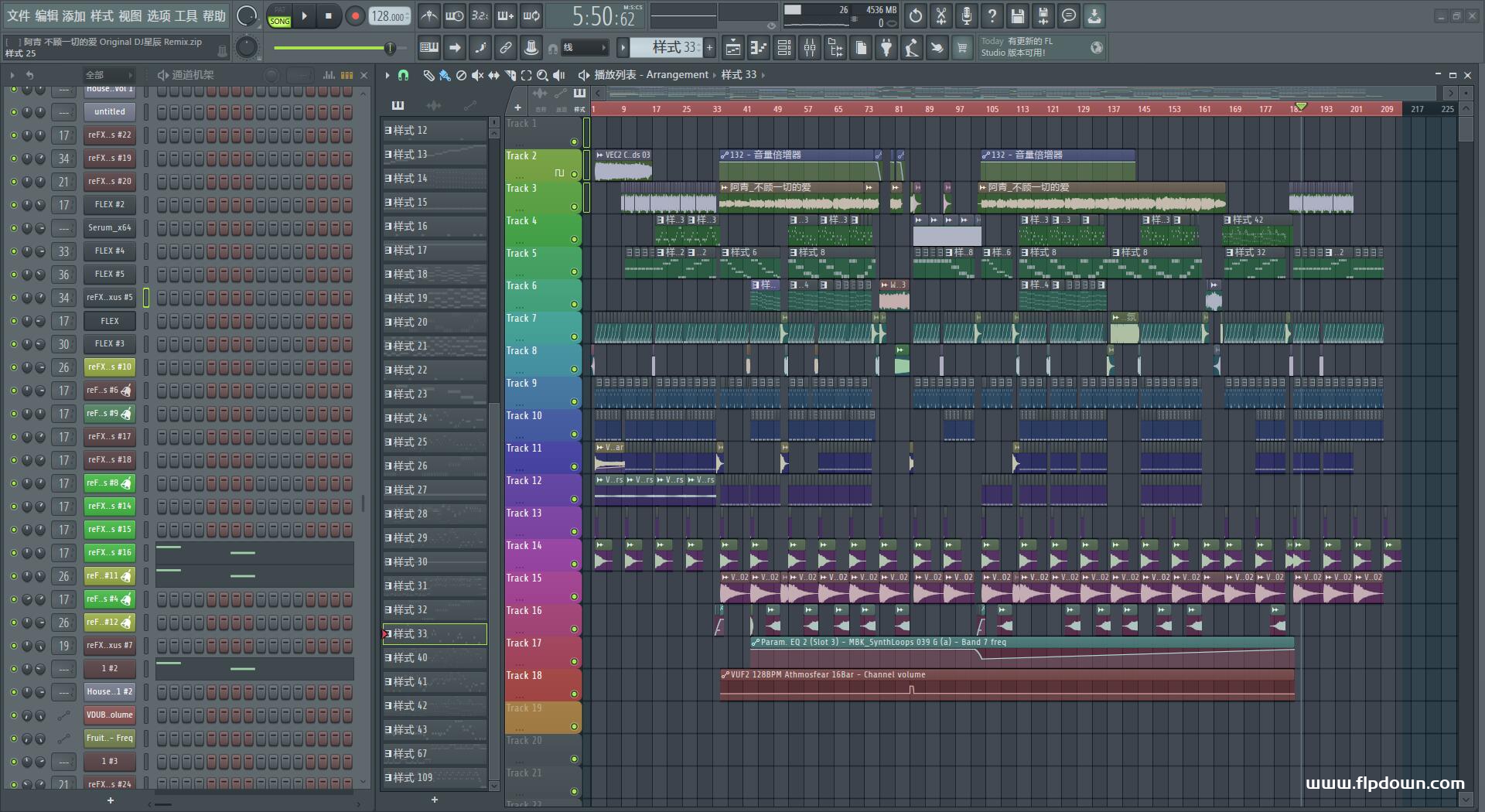Screen dimensions: 1485x812
Task: Open the 样式 menu
Action: point(102,15)
